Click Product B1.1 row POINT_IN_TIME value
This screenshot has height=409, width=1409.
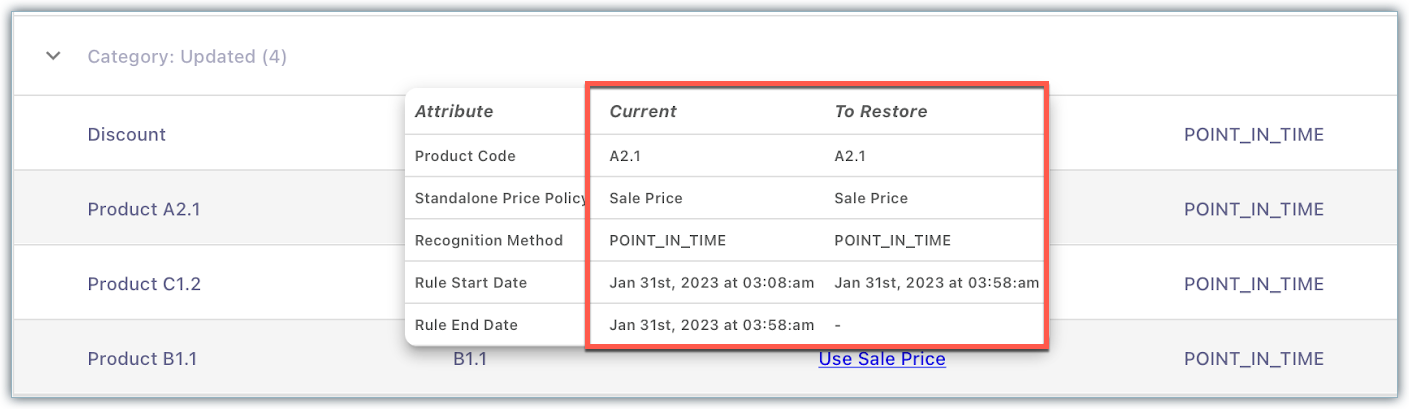[1253, 359]
